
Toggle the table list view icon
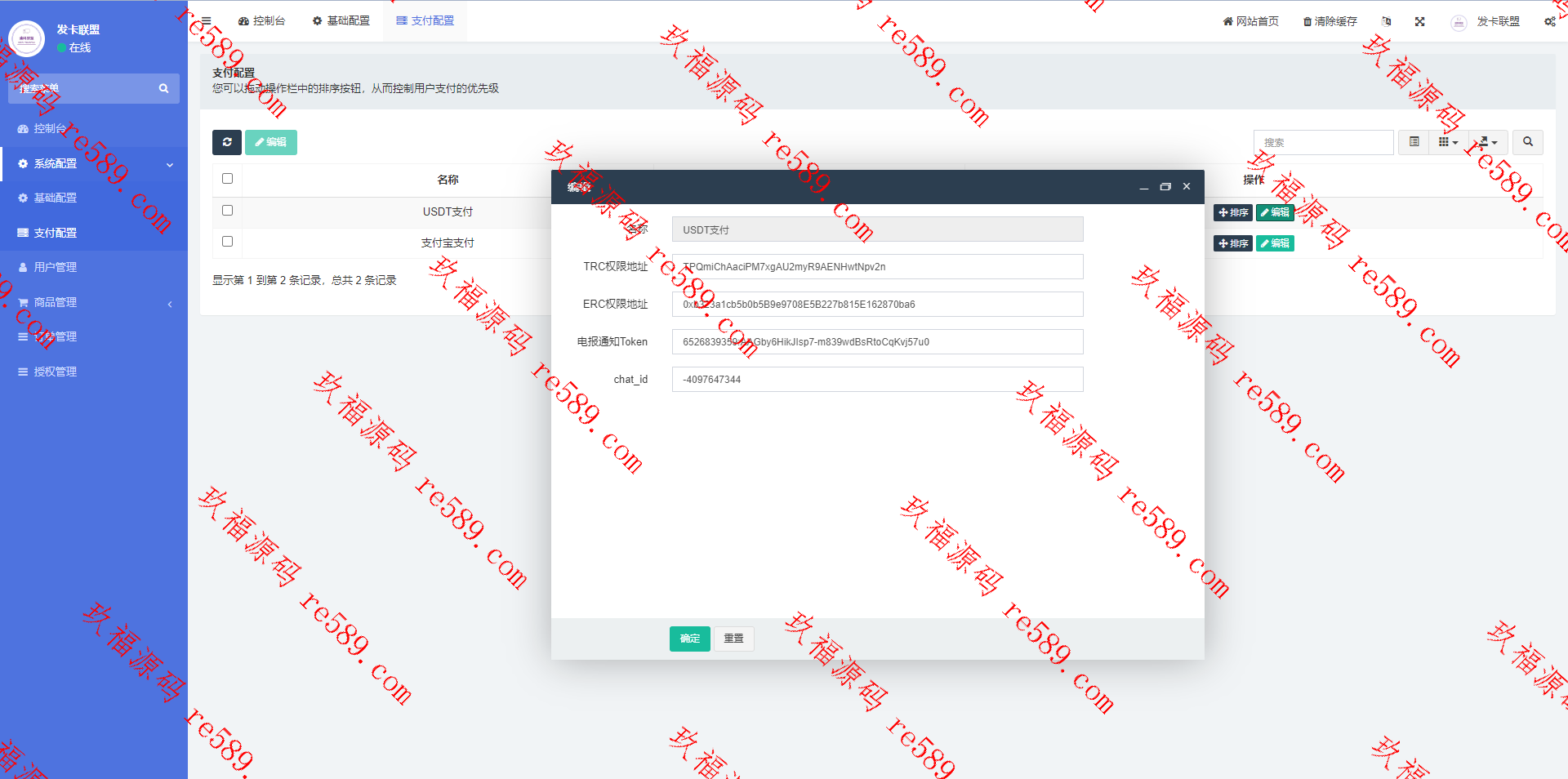click(1414, 142)
